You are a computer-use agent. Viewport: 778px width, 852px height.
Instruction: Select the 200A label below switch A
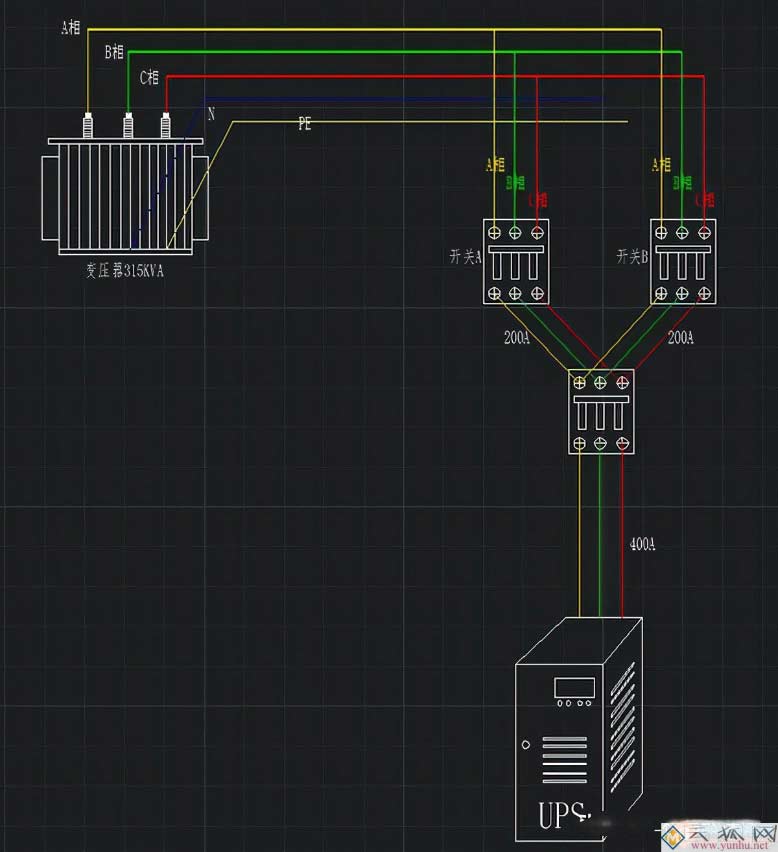pyautogui.click(x=517, y=337)
